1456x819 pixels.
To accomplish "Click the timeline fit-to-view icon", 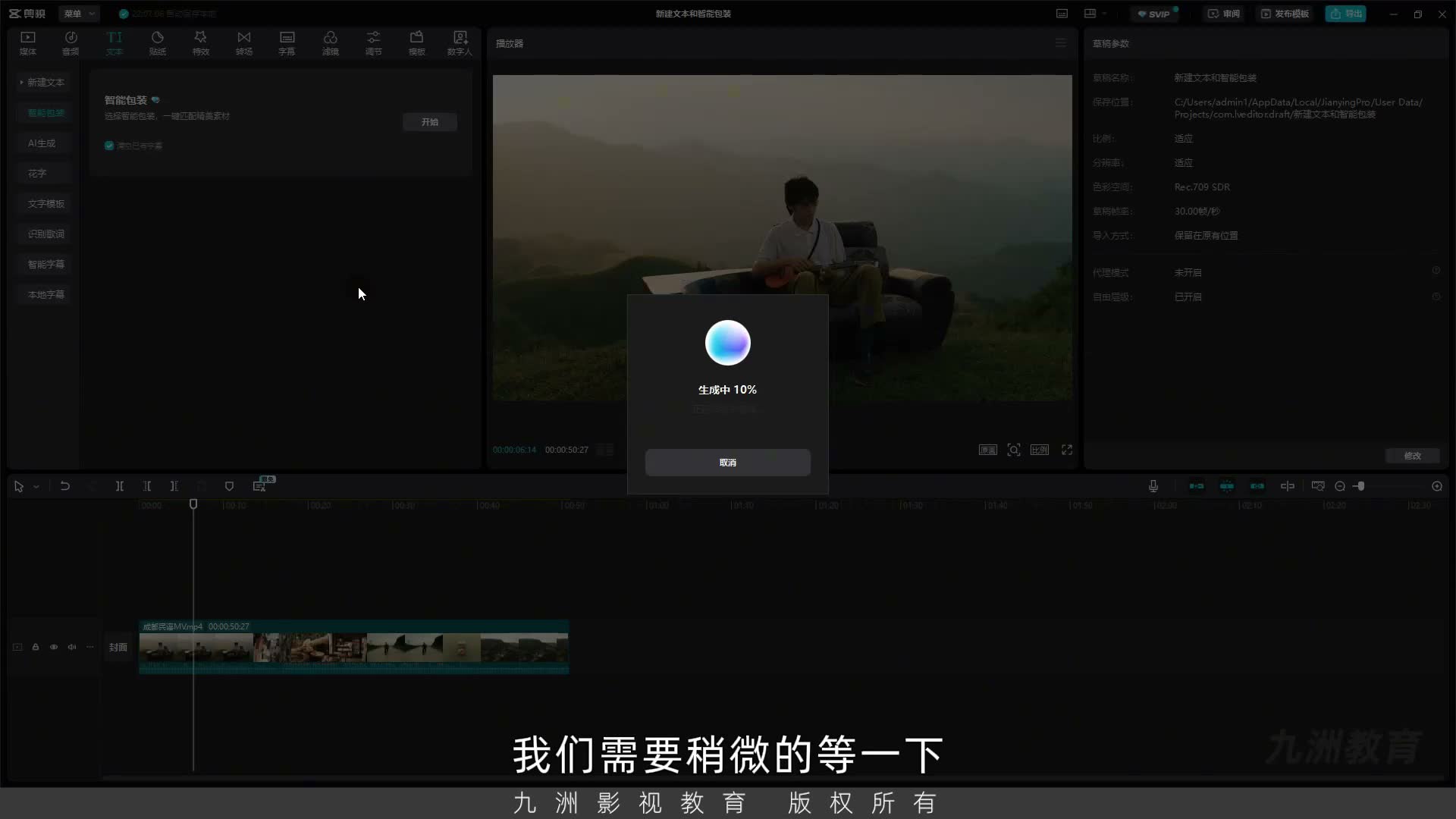I will coord(1318,486).
